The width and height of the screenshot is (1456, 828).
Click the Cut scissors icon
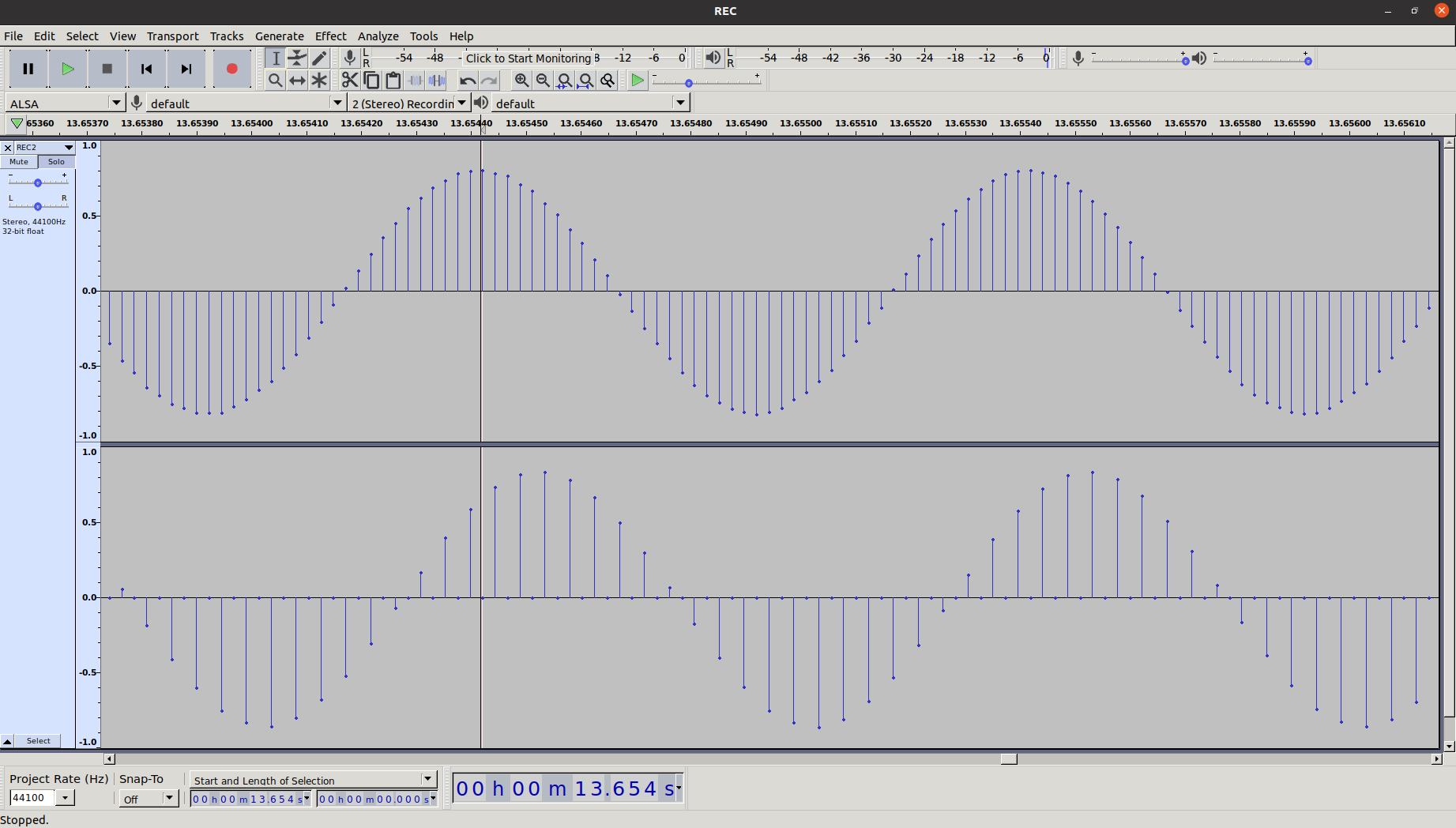[x=350, y=80]
